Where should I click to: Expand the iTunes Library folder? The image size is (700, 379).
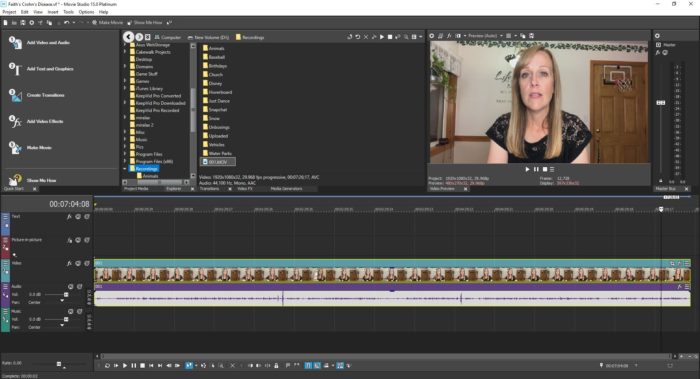point(125,88)
